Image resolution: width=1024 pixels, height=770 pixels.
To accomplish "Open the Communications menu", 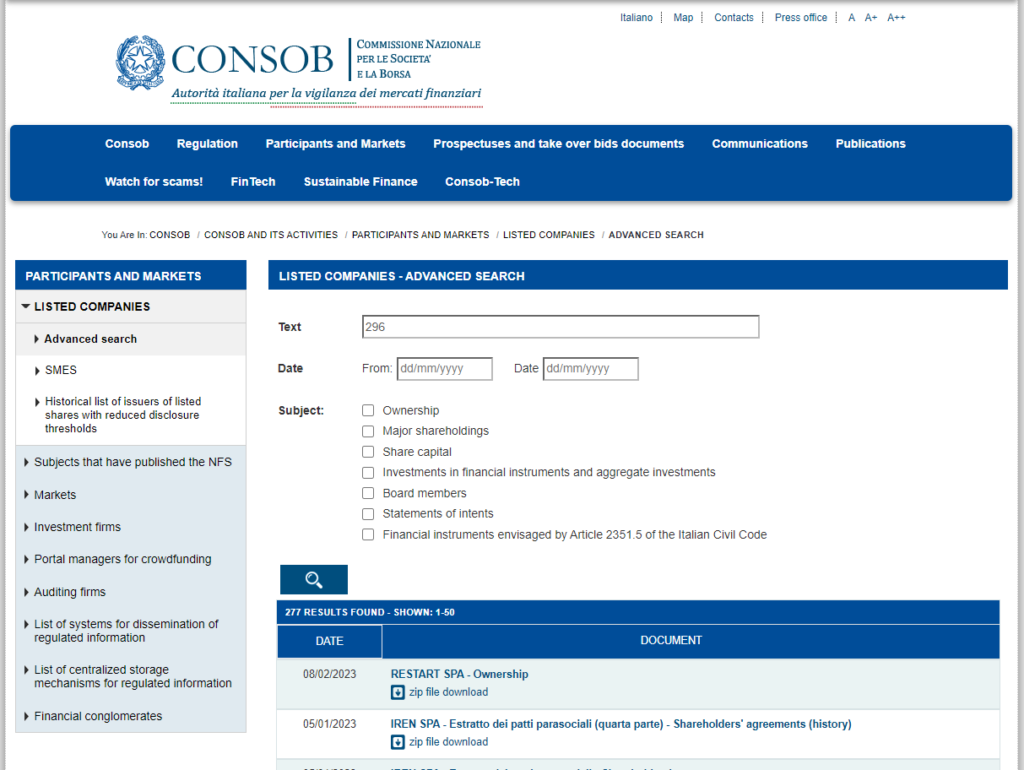I will pyautogui.click(x=760, y=144).
